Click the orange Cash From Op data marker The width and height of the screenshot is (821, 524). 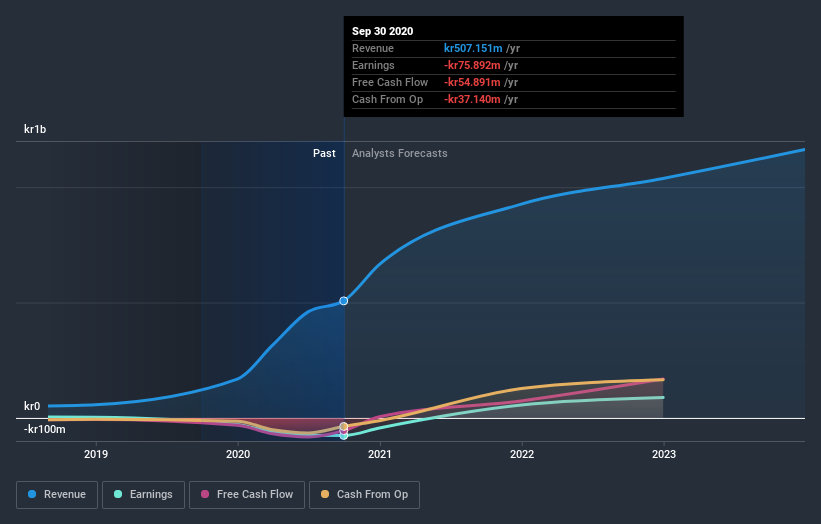(343, 427)
